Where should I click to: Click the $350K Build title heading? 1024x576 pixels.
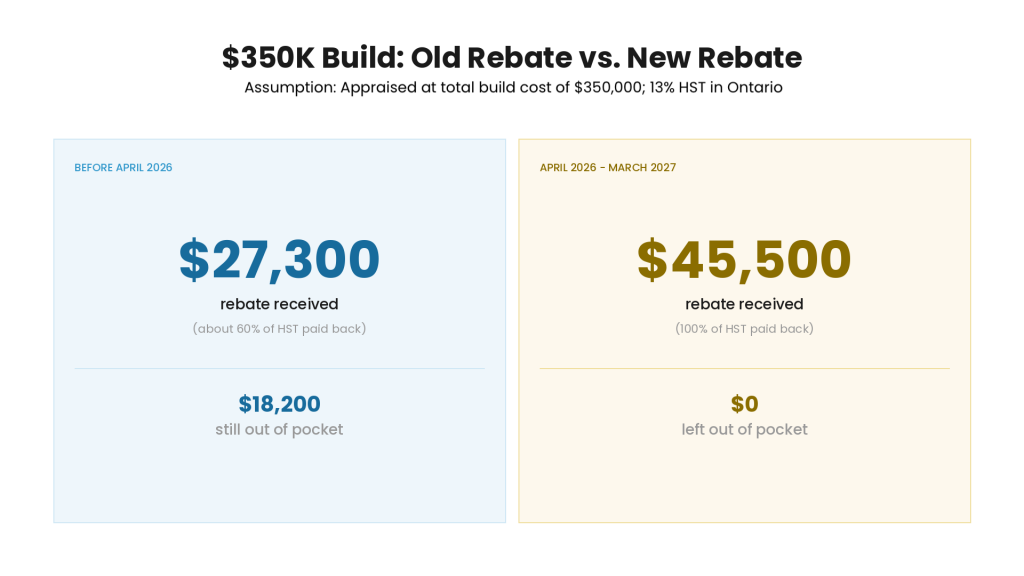pyautogui.click(x=512, y=57)
